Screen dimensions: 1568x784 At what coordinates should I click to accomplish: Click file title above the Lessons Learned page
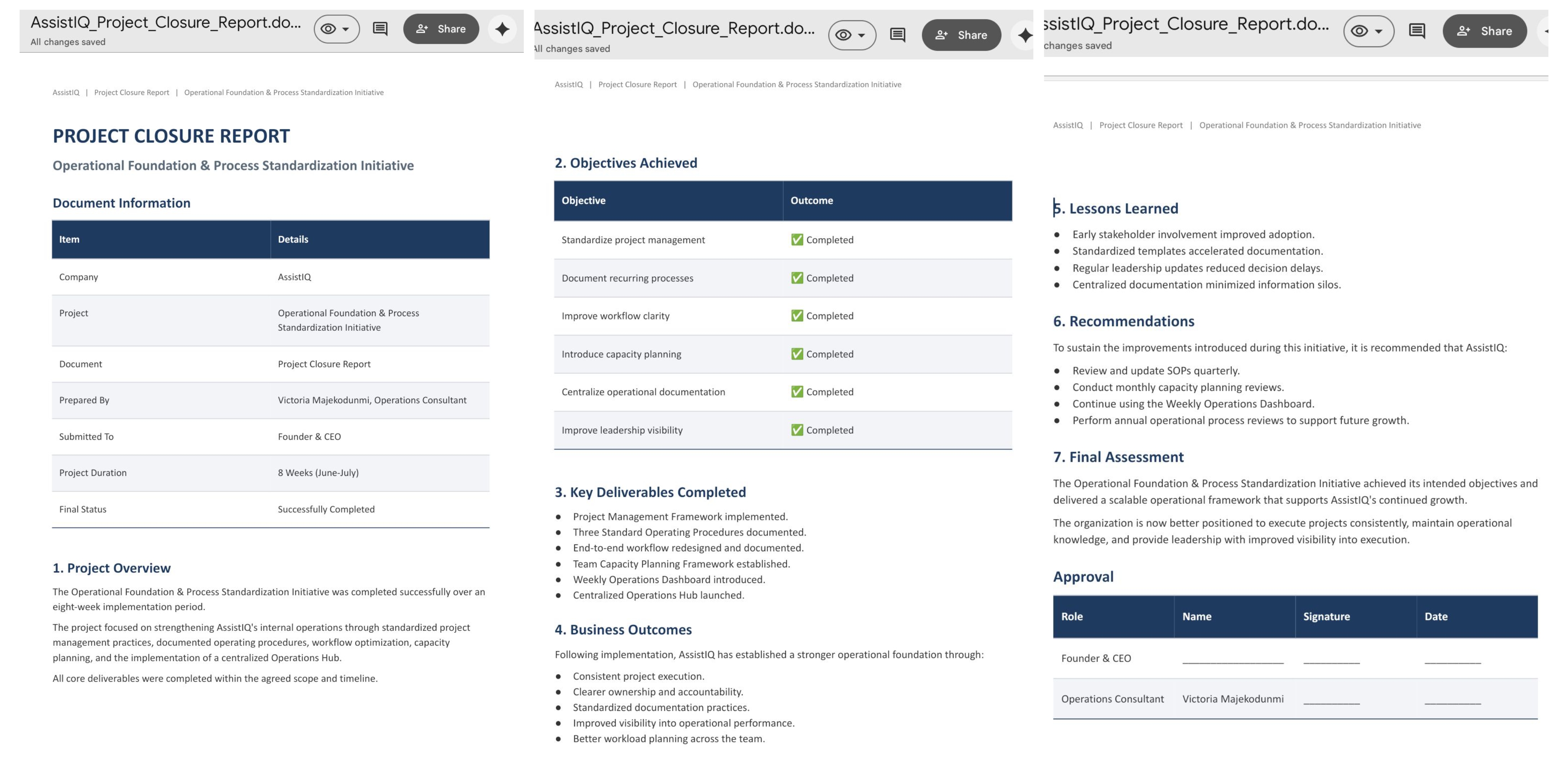pos(1186,24)
